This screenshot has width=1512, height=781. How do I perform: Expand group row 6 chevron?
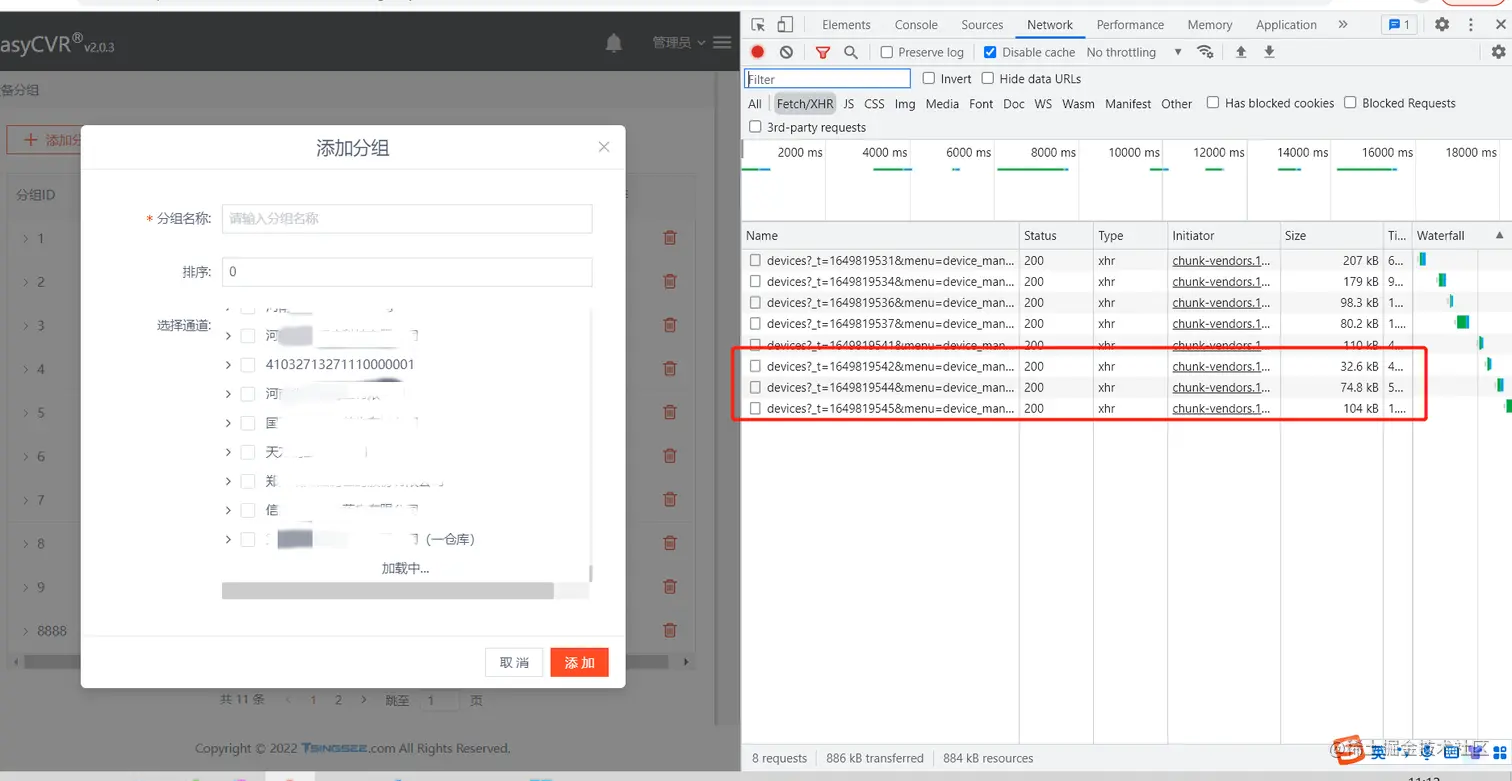25,456
